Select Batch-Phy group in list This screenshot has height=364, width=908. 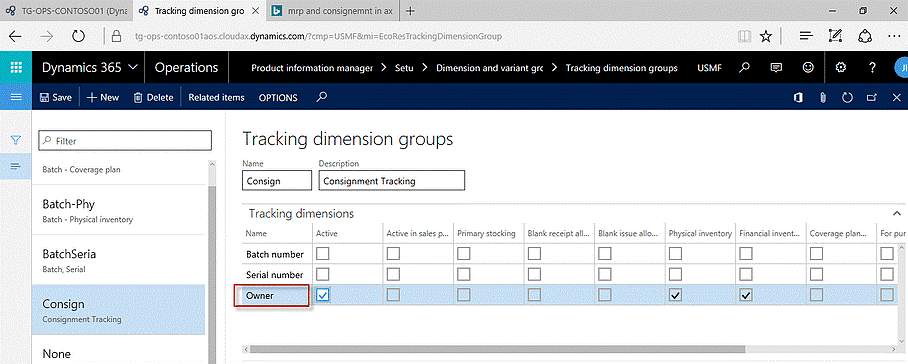pos(118,211)
